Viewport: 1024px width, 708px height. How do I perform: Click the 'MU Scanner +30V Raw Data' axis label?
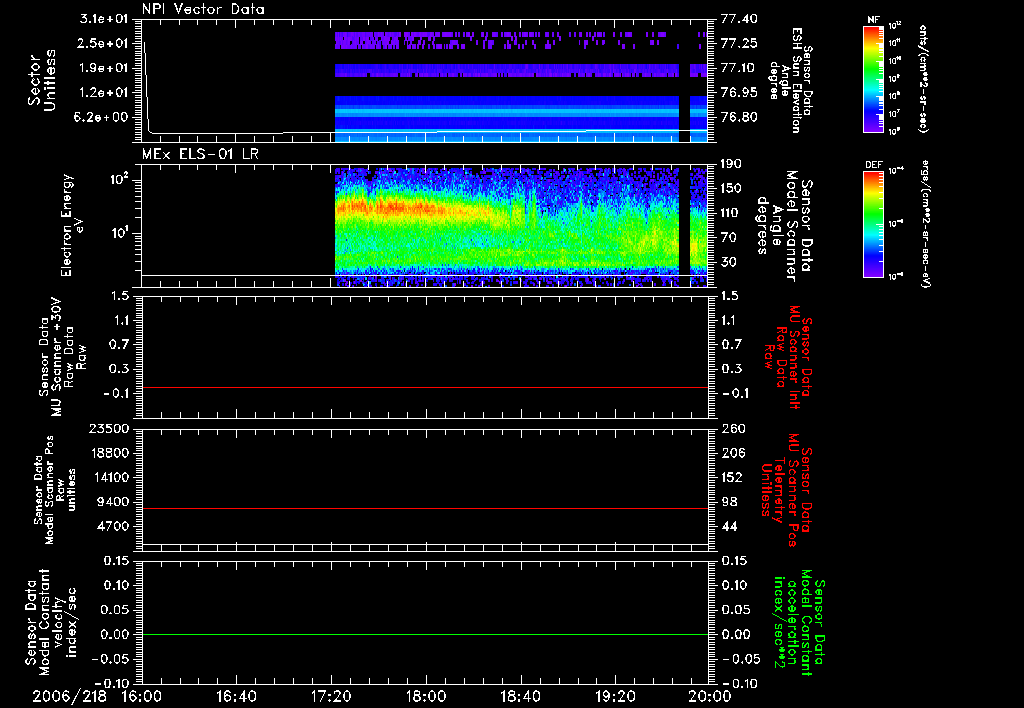click(62, 357)
